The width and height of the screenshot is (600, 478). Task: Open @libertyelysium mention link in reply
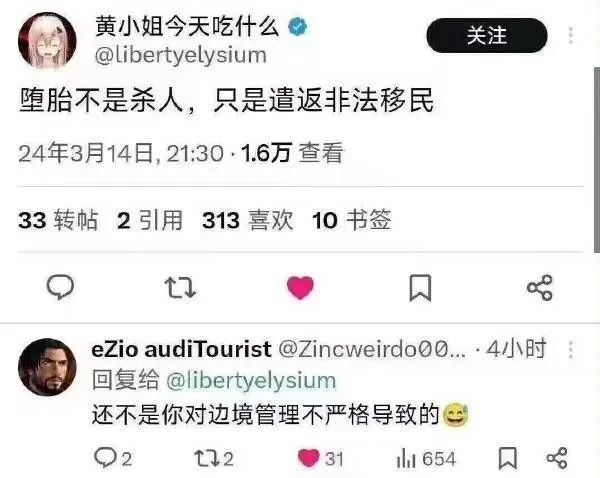pyautogui.click(x=251, y=381)
